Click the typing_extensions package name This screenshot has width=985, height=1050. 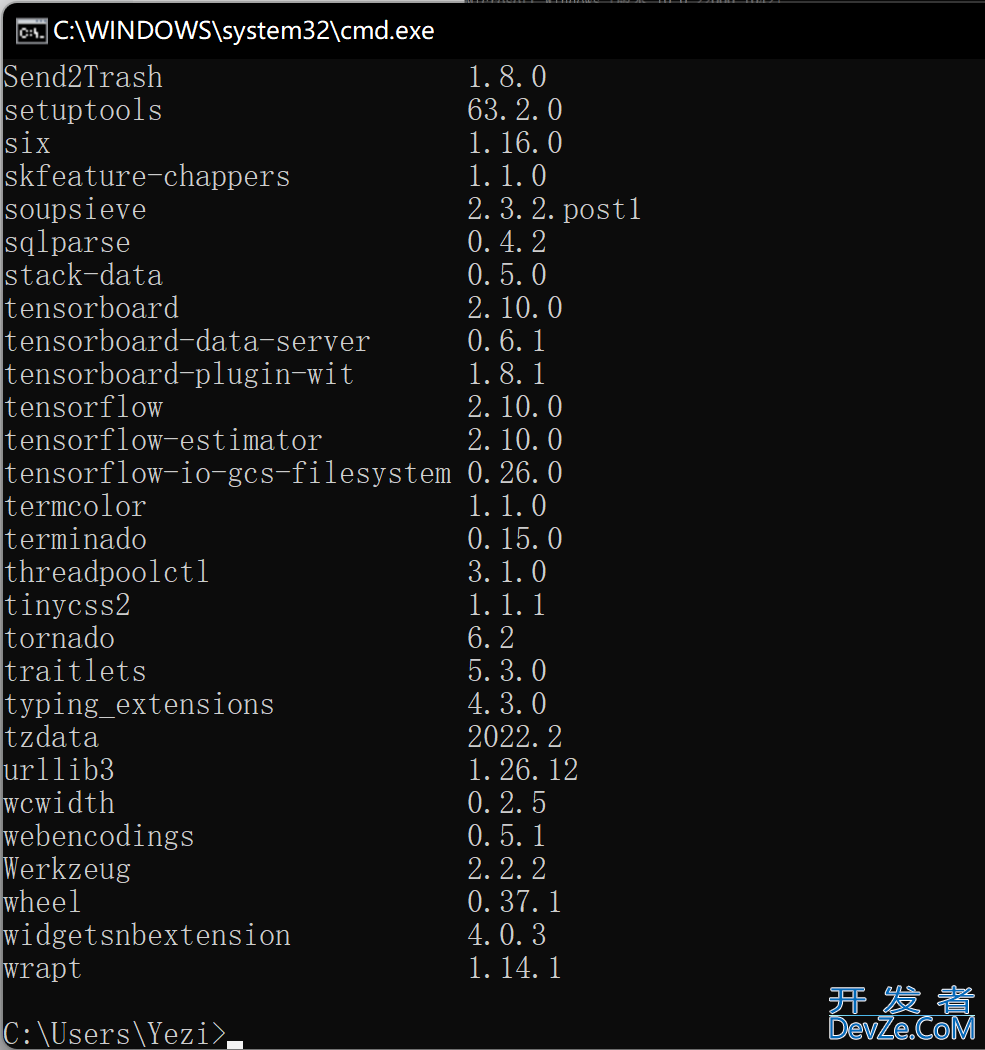click(x=139, y=704)
